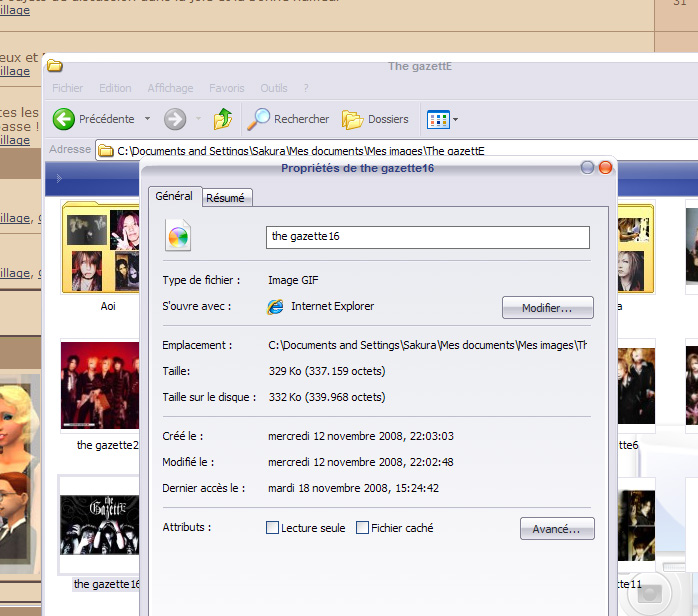The width and height of the screenshot is (698, 616).
Task: Click 'Internet Explorer' text in S'ouvre avec row
Action: click(333, 306)
